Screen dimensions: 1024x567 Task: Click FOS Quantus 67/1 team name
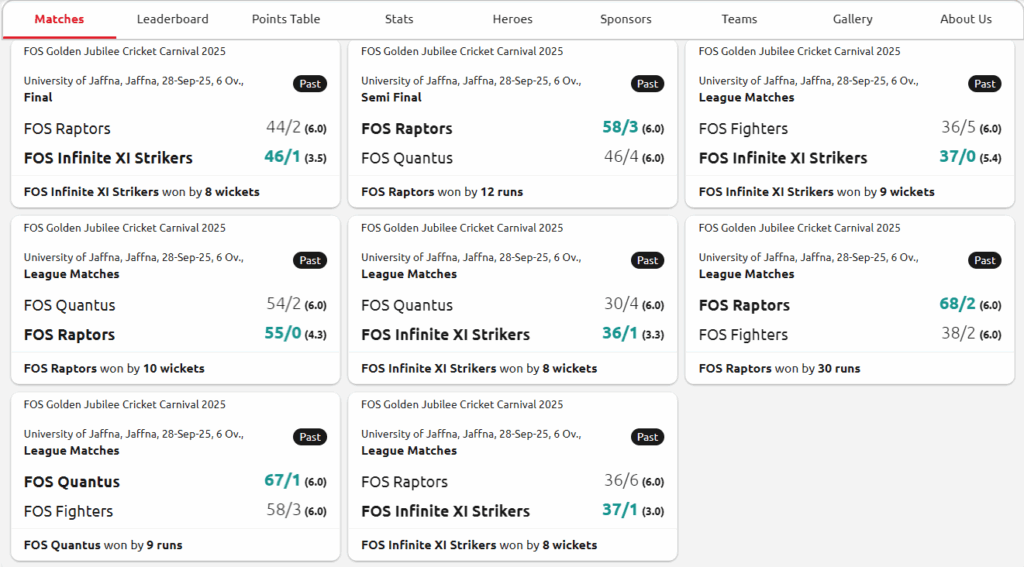(72, 482)
